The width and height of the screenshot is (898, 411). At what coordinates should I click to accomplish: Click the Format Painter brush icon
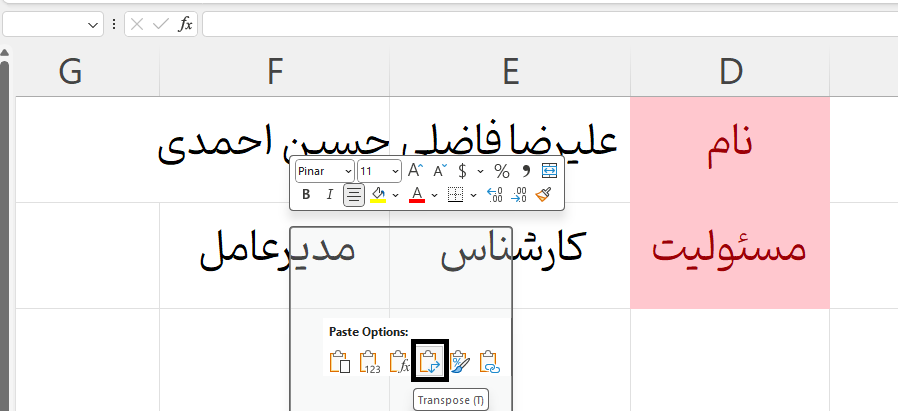(x=543, y=195)
